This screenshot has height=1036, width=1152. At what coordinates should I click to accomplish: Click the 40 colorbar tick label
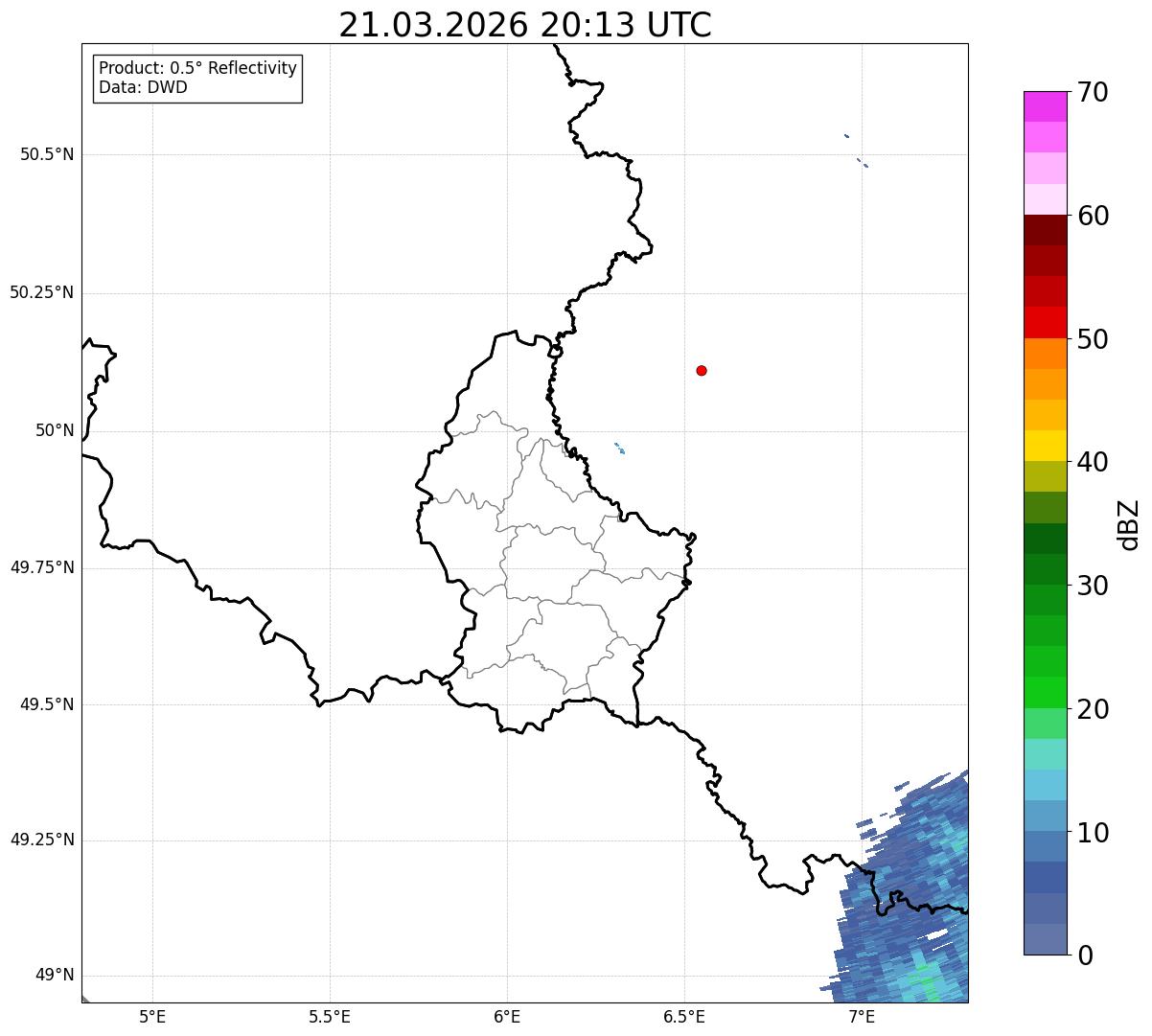tap(1093, 462)
